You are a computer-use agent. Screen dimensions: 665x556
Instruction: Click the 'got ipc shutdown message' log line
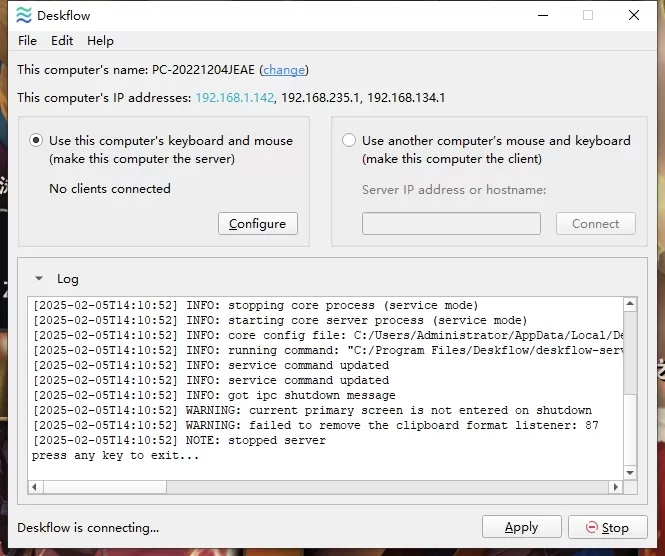pyautogui.click(x=214, y=395)
